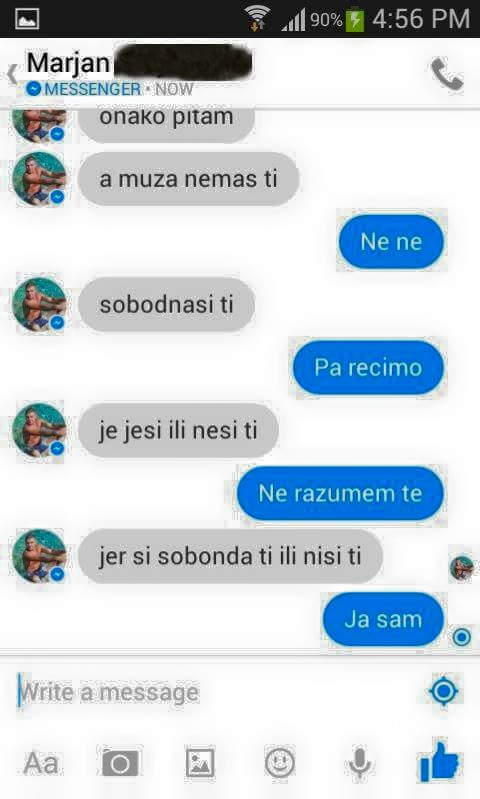Image resolution: width=480 pixels, height=799 pixels.
Task: Open the camera icon in bottom toolbar
Action: pyautogui.click(x=120, y=763)
